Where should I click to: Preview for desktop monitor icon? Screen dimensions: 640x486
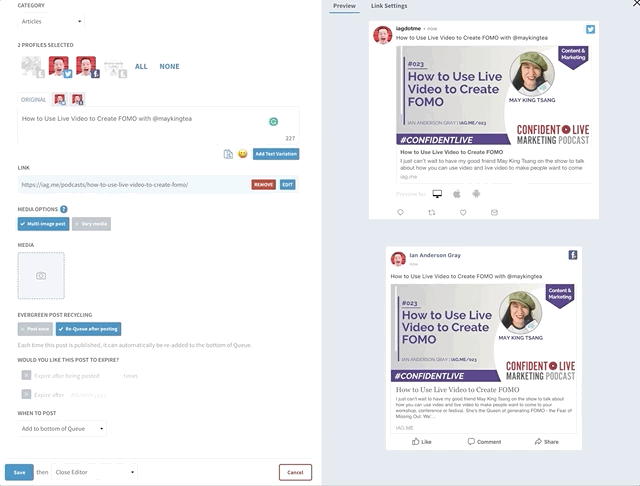[x=437, y=194]
